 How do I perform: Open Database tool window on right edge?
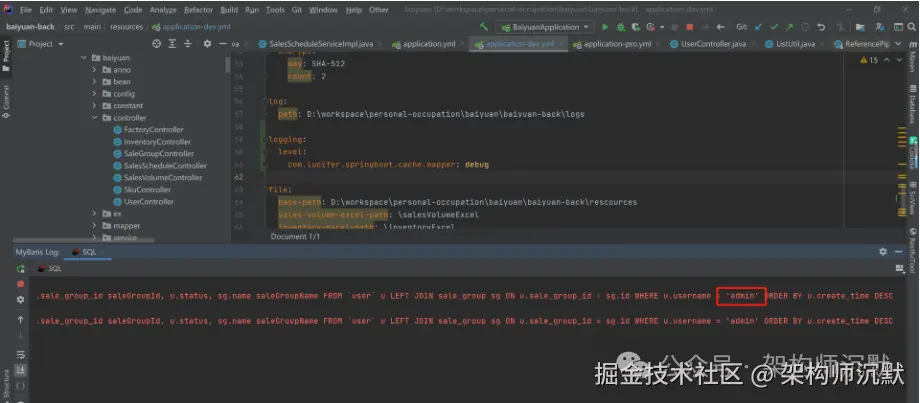[x=913, y=104]
